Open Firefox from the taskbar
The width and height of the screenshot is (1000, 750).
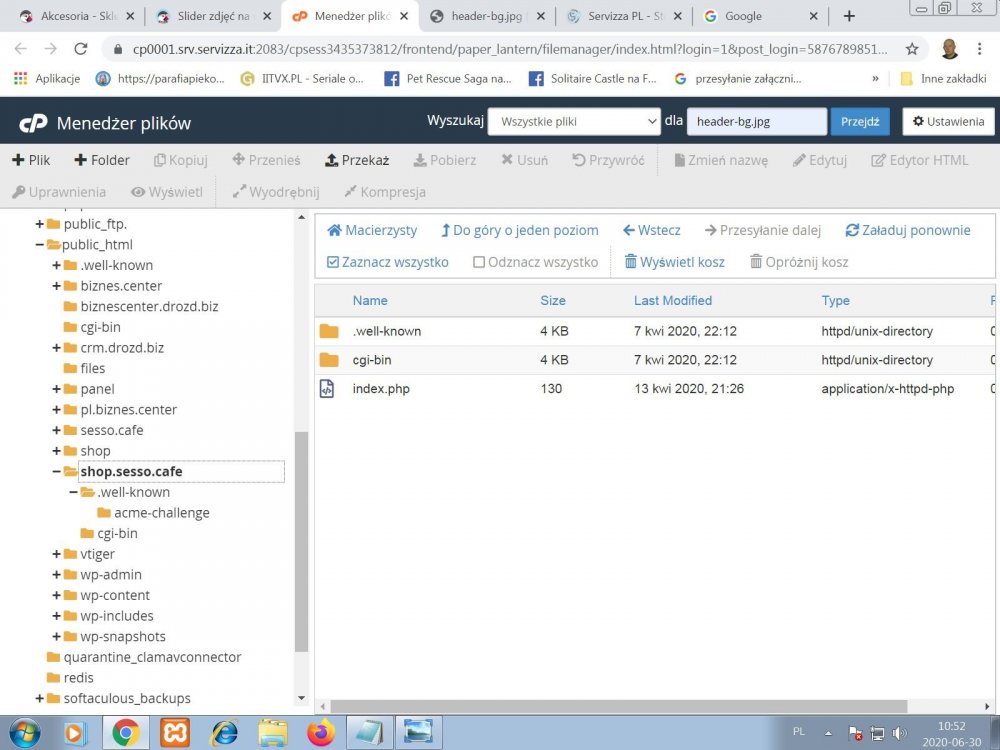[x=321, y=733]
